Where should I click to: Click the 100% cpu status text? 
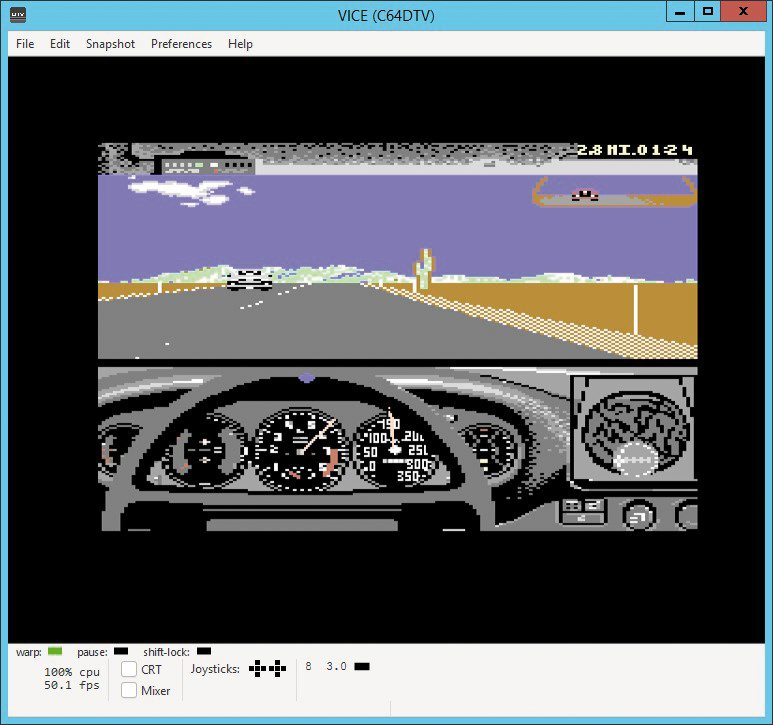[x=72, y=672]
